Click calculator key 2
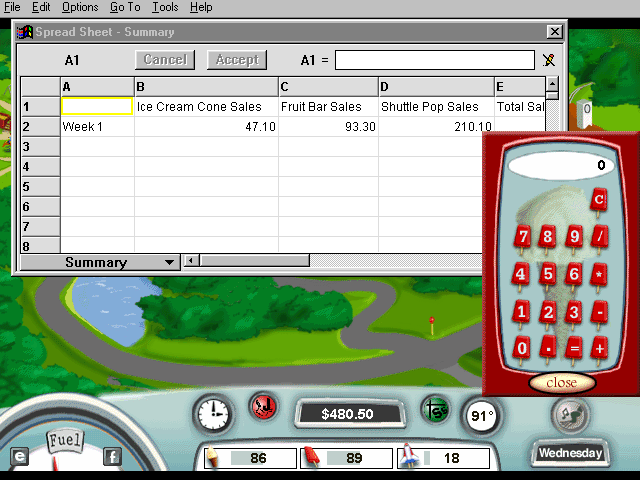The height and width of the screenshot is (480, 640). [x=548, y=312]
